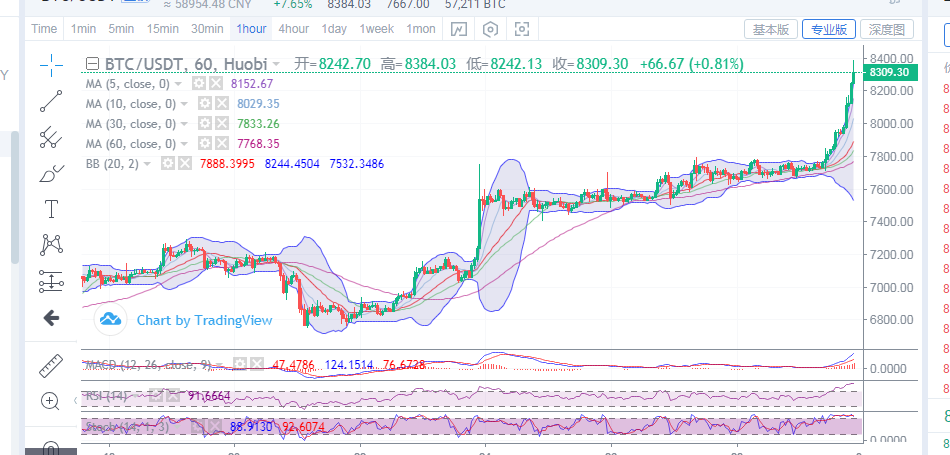Viewport: 950px width, 455px height.
Task: Collapse the BTC/USDT legend box toggle
Action: click(92, 64)
